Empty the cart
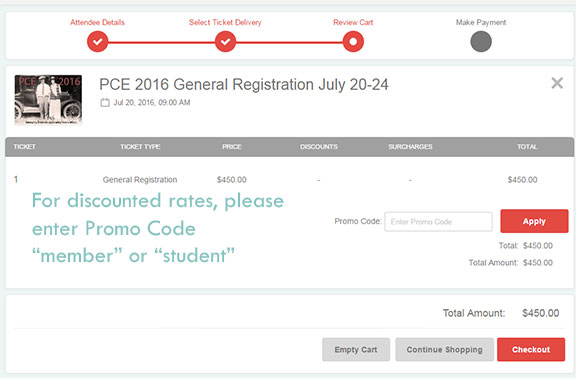This screenshot has height=378, width=576. [356, 349]
